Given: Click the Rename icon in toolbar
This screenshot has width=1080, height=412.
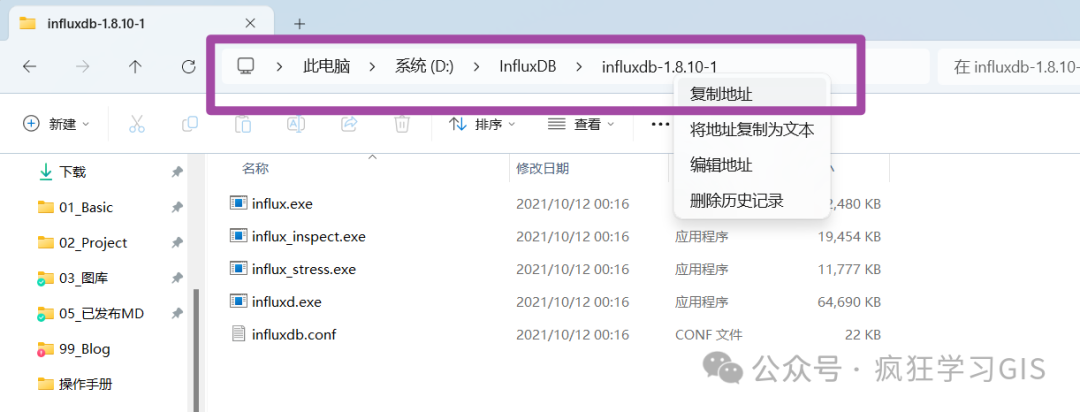Looking at the screenshot, I should (295, 124).
